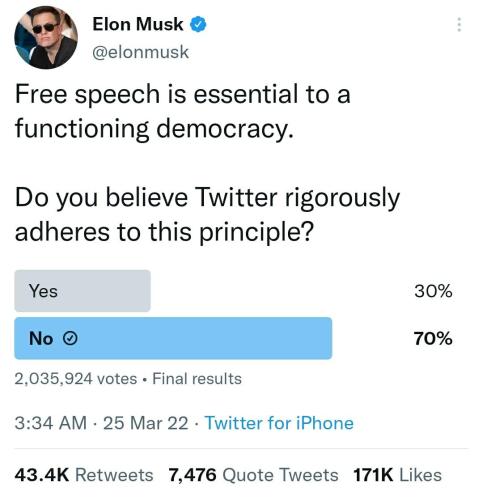Select the No poll option bar
The height and width of the screenshot is (500, 483).
point(173,338)
